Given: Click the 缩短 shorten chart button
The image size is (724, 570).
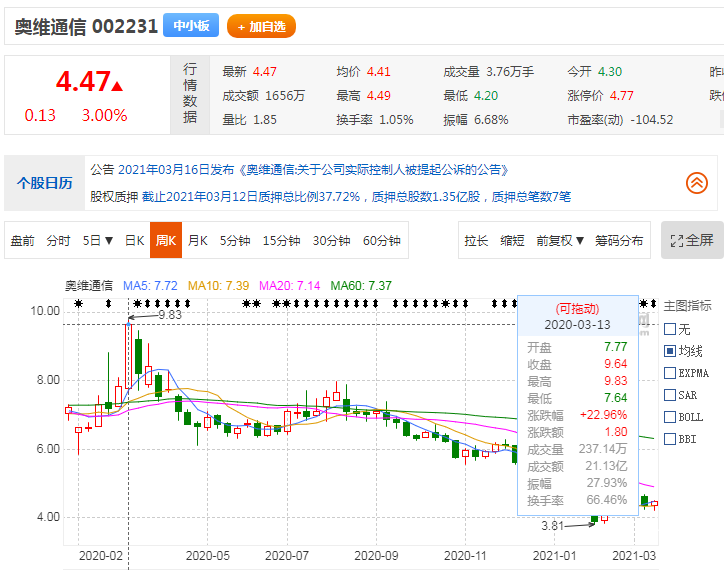Looking at the screenshot, I should [513, 240].
